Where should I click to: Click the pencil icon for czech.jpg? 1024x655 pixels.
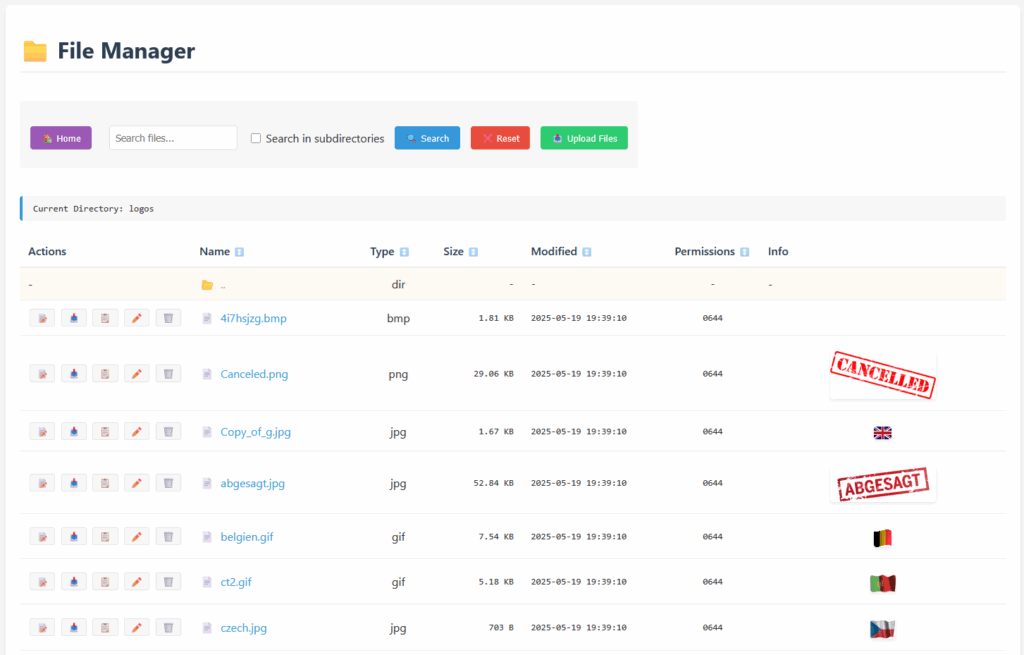137,628
